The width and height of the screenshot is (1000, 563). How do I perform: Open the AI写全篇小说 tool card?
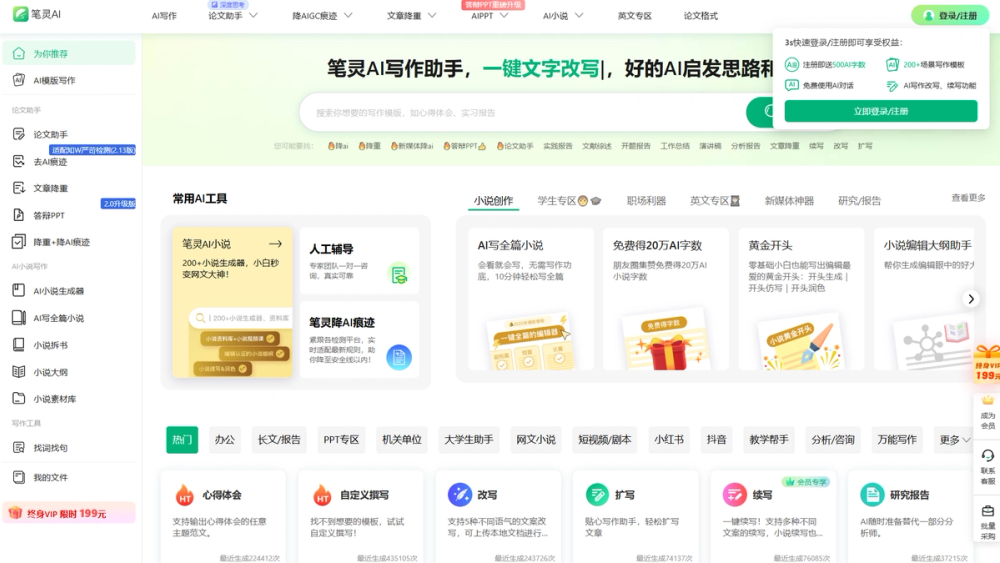click(x=531, y=298)
